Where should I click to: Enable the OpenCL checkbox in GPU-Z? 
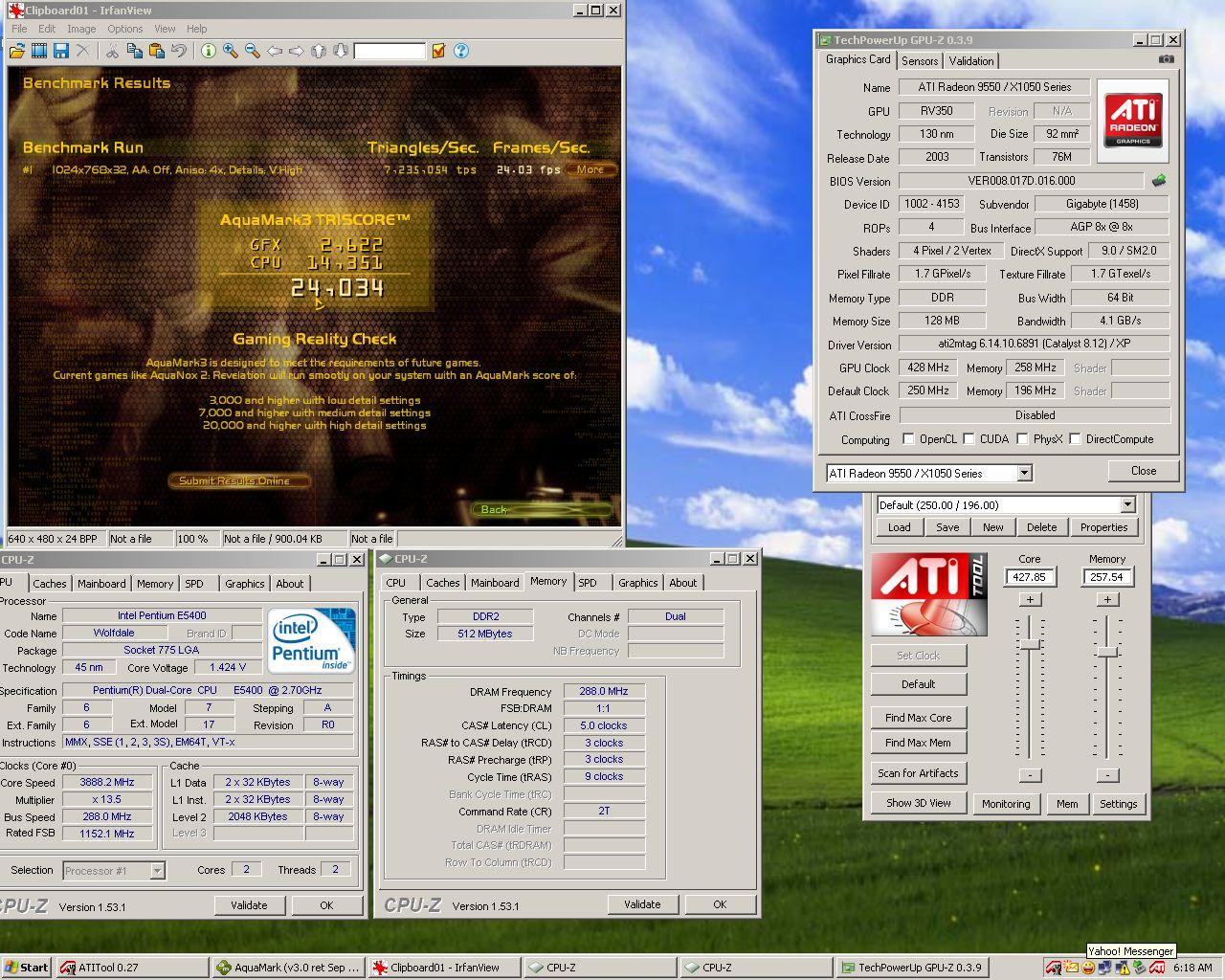tap(908, 439)
